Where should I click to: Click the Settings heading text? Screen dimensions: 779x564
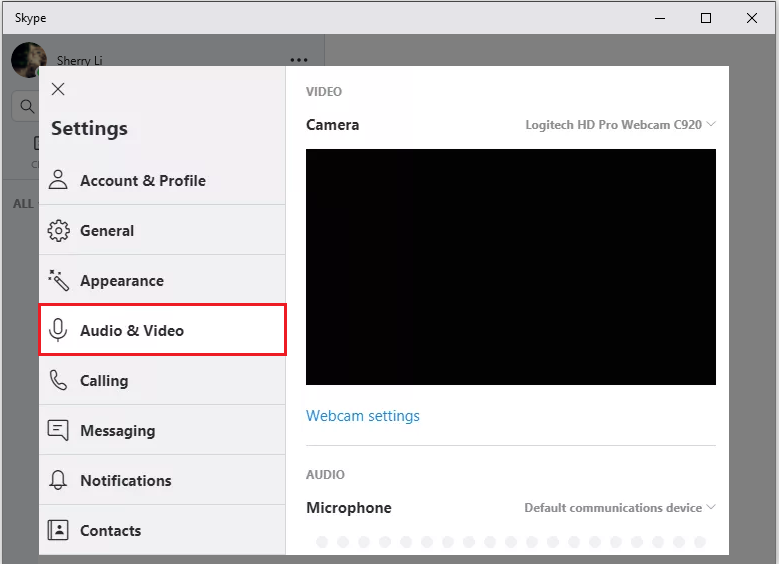(x=89, y=128)
